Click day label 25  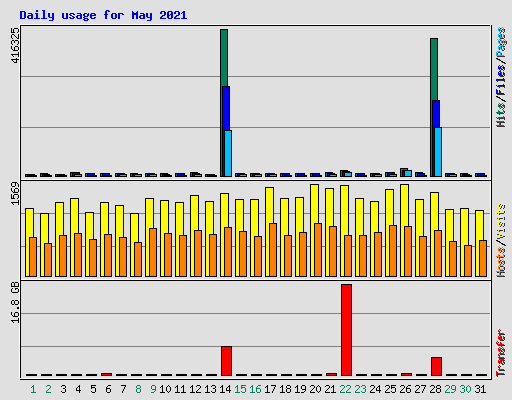coord(390,389)
